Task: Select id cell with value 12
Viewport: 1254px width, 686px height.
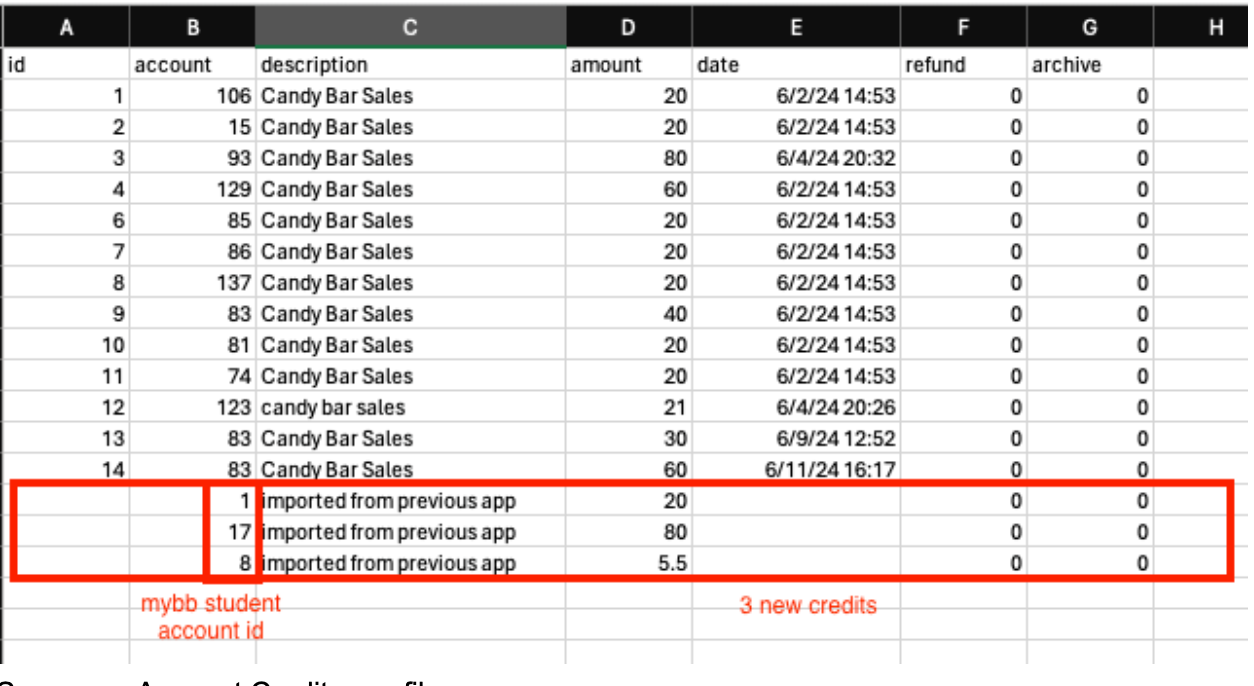Action: click(66, 407)
